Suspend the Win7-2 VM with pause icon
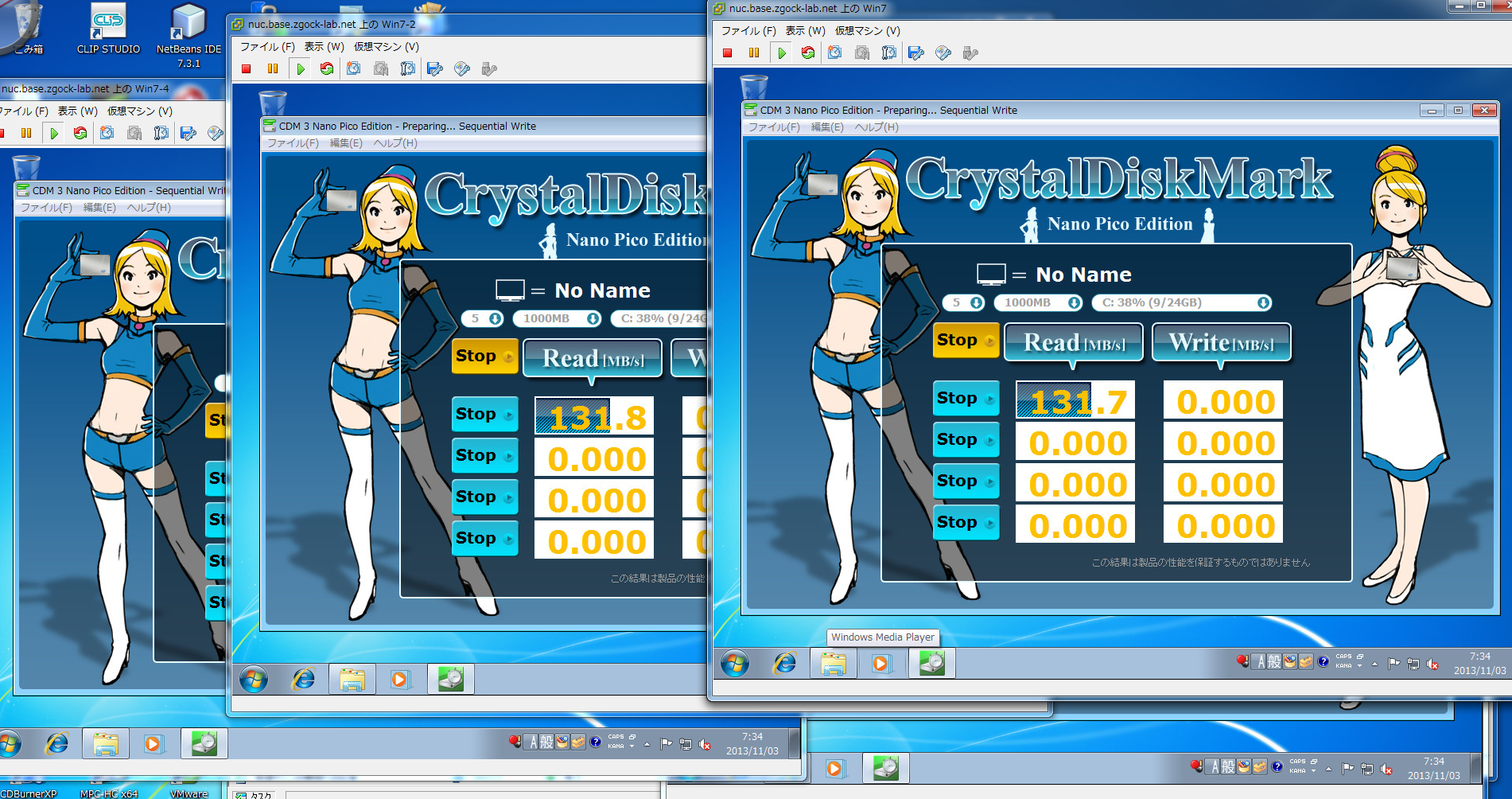Viewport: 1512px width, 799px height. tap(273, 68)
